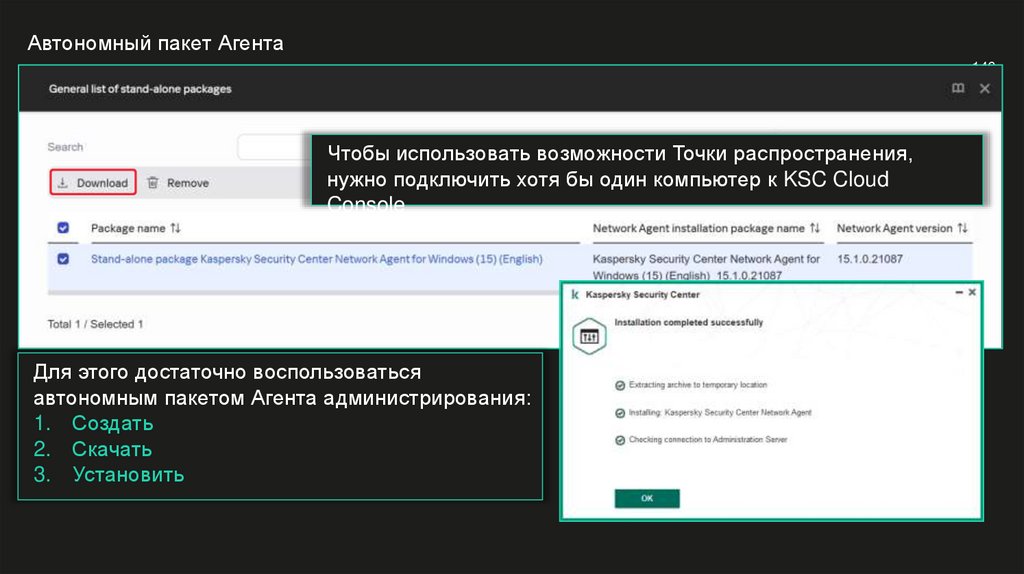Toggle the select-all checkbox in header
Viewport: 1024px width, 574px height.
coord(63,228)
